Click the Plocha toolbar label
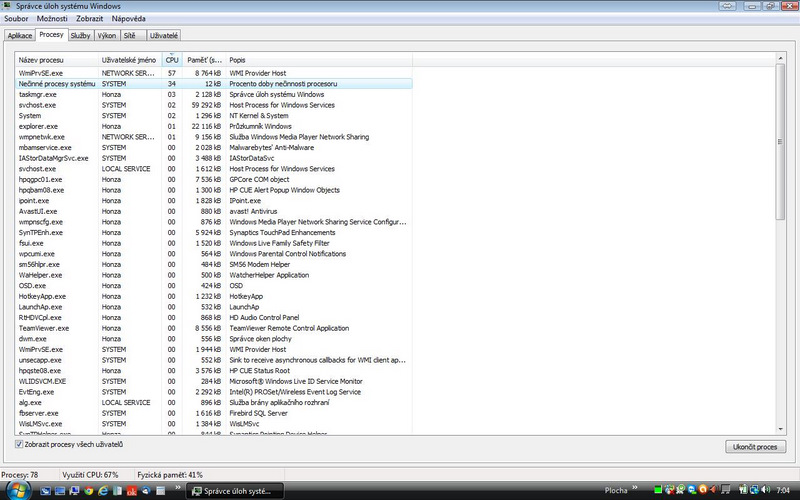The height and width of the screenshot is (500, 800). [x=616, y=490]
